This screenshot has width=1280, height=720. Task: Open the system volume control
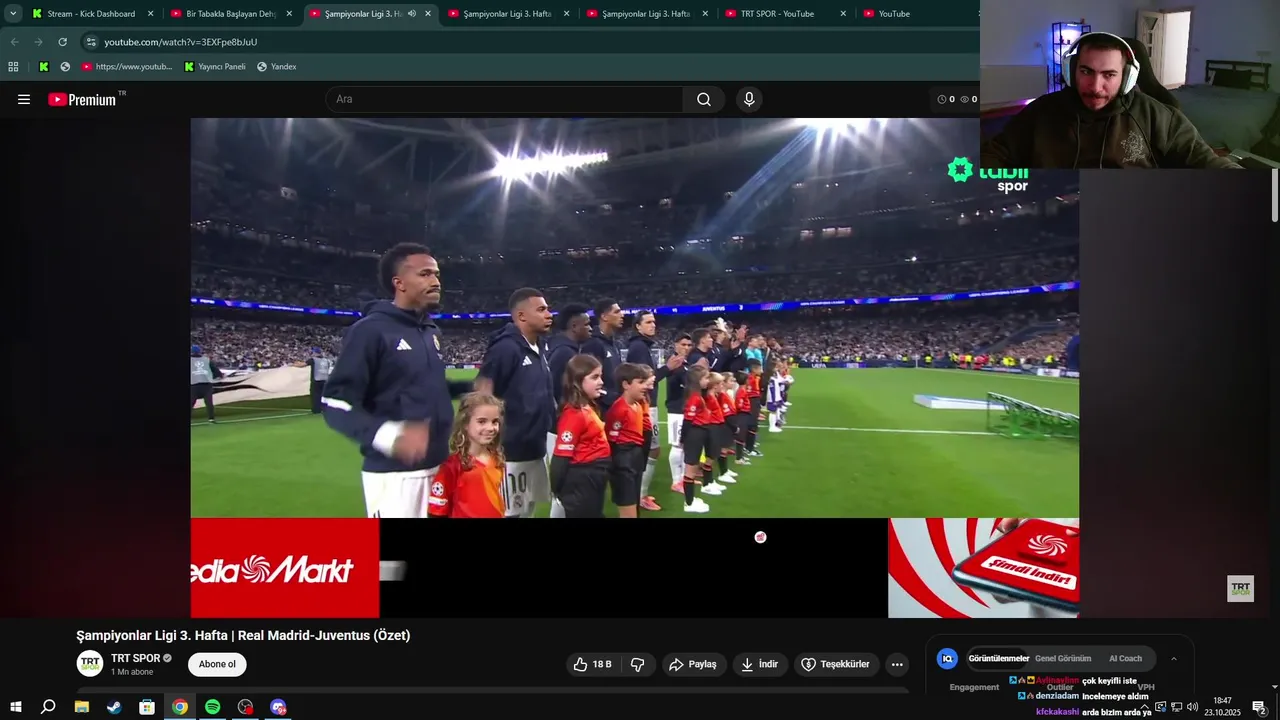point(1192,707)
